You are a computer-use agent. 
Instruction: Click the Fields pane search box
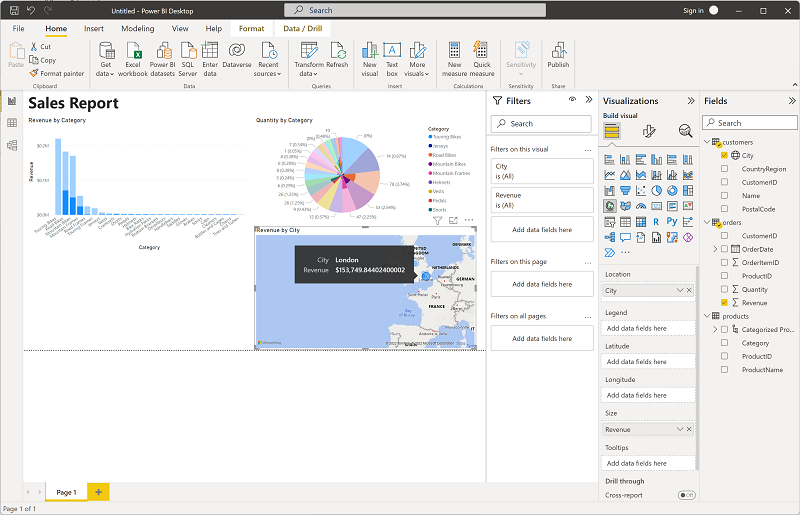point(749,122)
